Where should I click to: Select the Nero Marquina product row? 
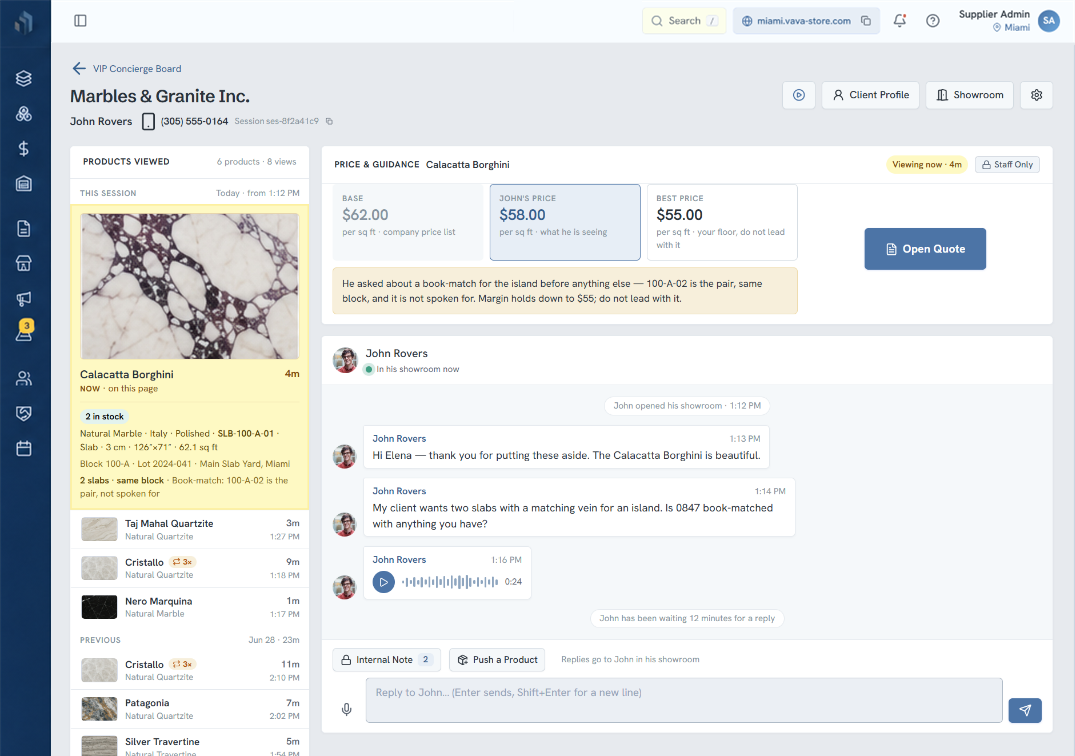click(189, 607)
